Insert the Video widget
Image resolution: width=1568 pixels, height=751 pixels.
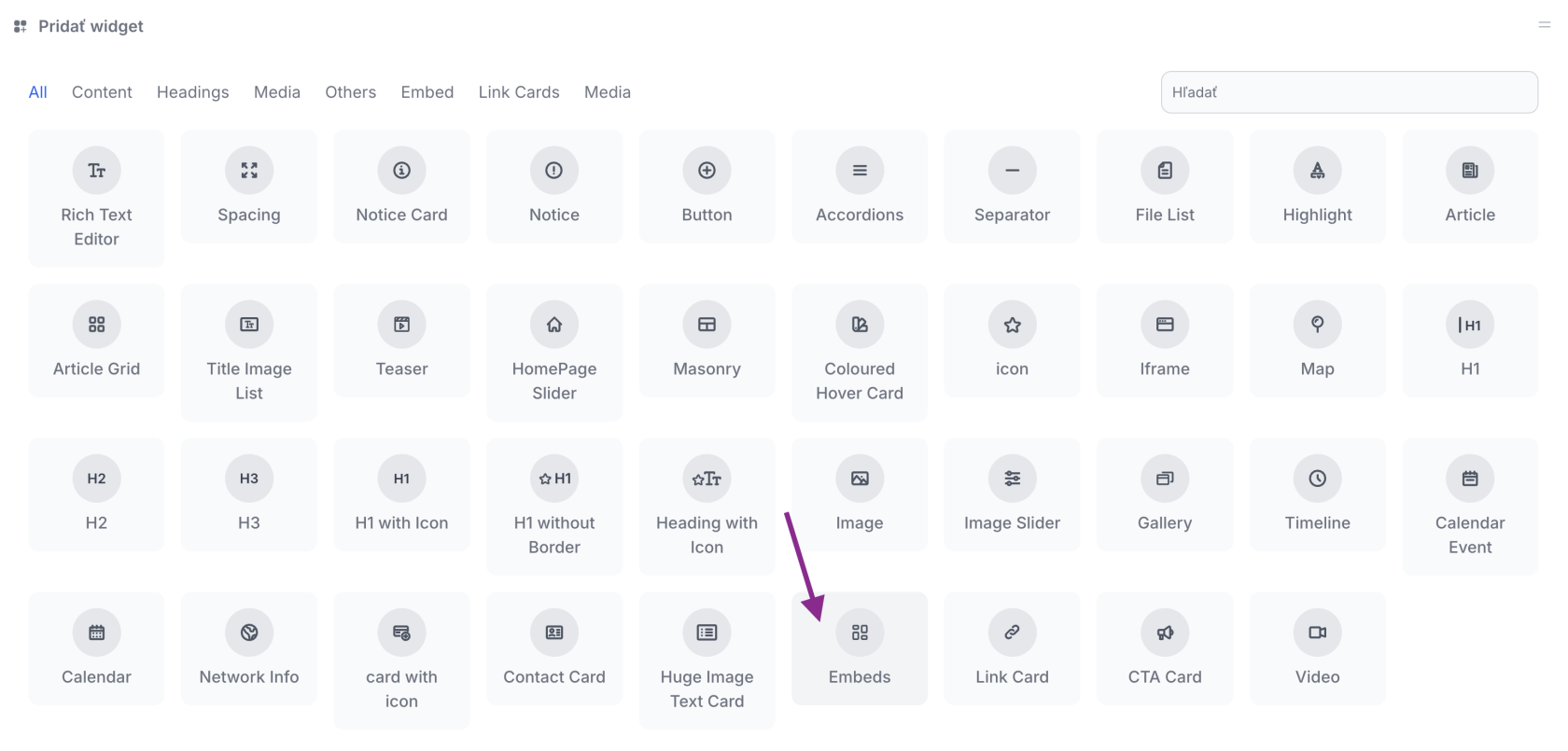pyautogui.click(x=1317, y=648)
